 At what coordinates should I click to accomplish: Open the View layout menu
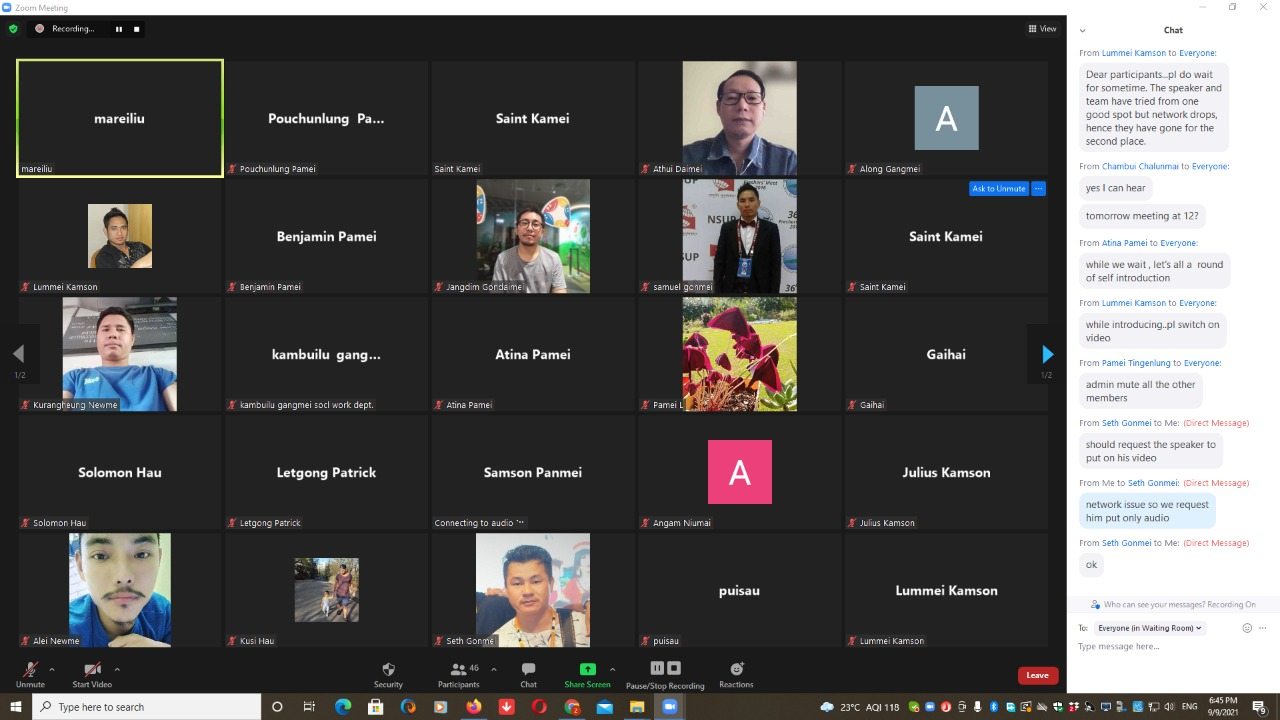pos(1042,29)
